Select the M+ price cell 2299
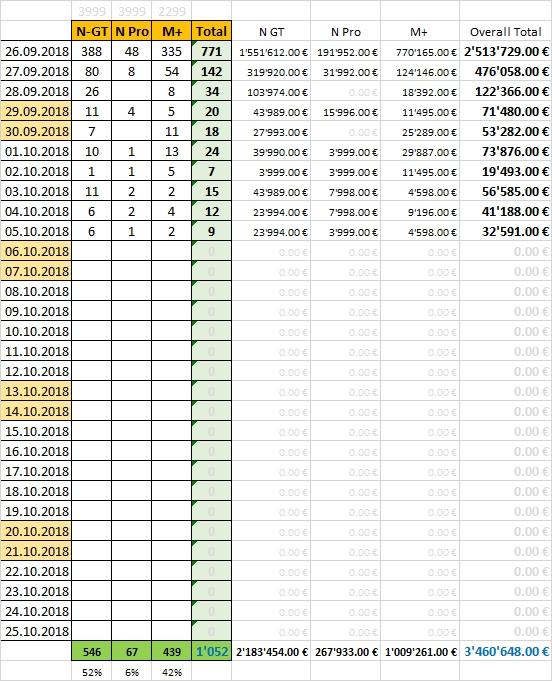Screen dimensions: 552x681 pos(172,11)
